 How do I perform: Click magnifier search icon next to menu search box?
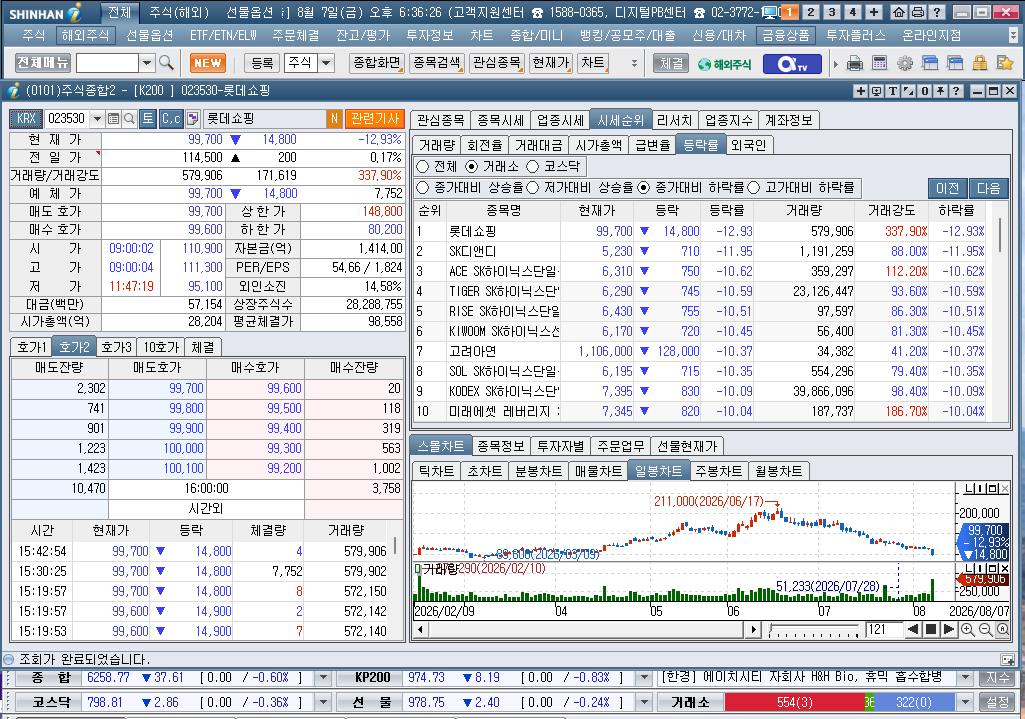click(166, 63)
